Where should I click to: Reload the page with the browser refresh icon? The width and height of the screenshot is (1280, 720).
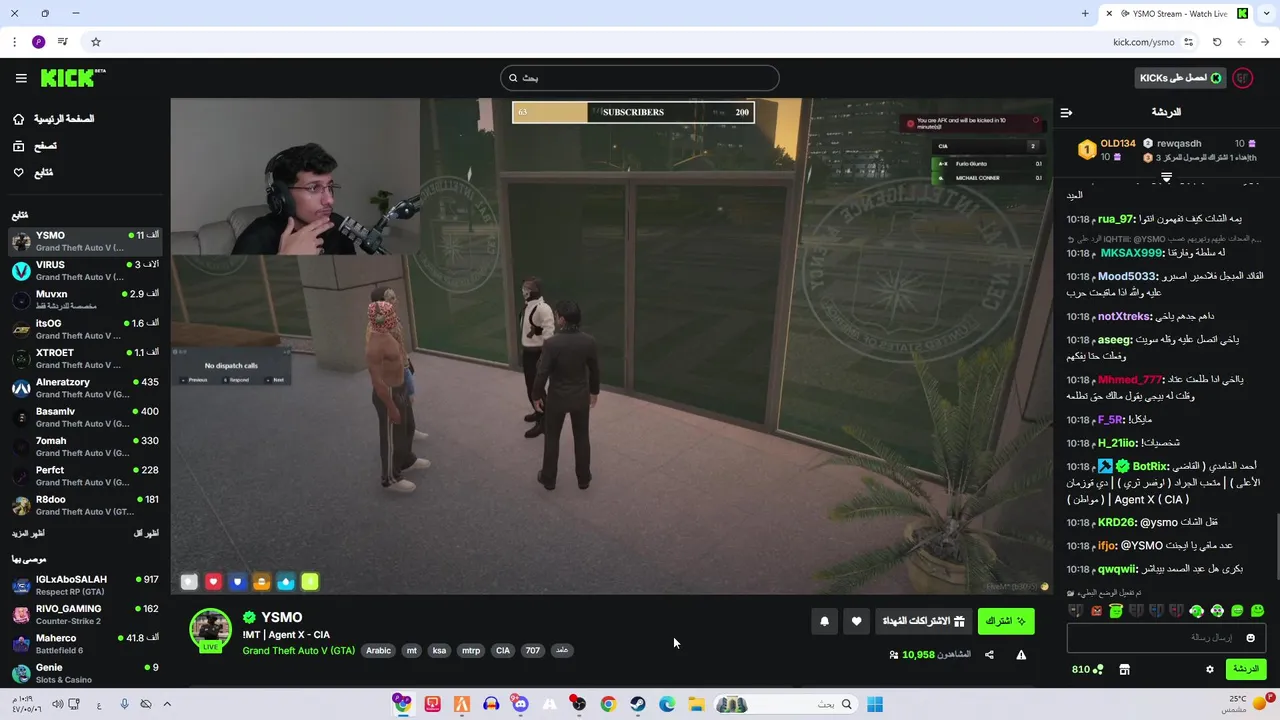pyautogui.click(x=1217, y=42)
